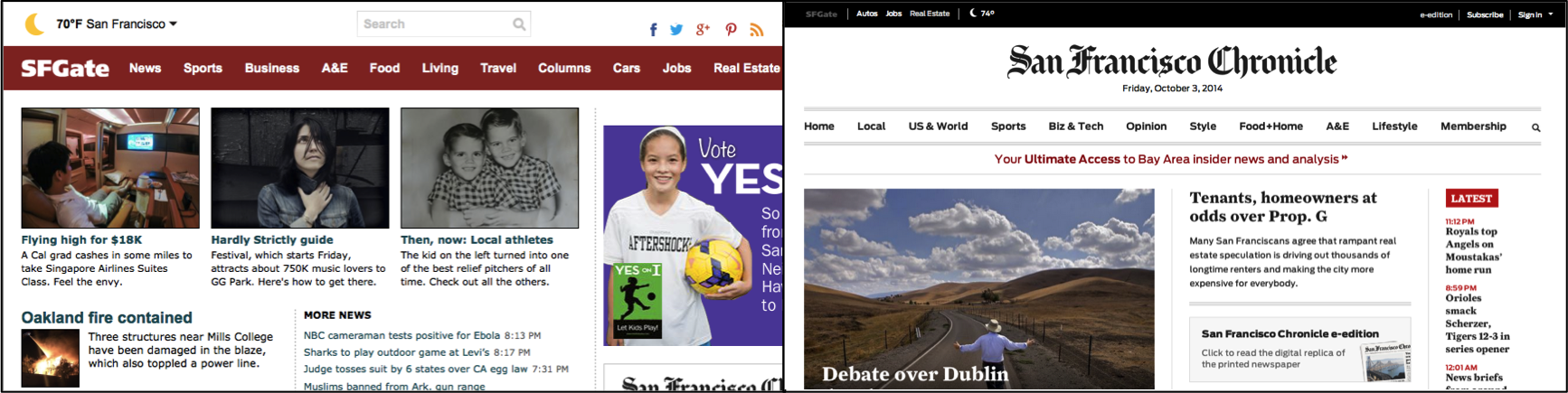The height and width of the screenshot is (393, 1568).
Task: Open the Sports menu on SFGate
Action: pos(203,68)
